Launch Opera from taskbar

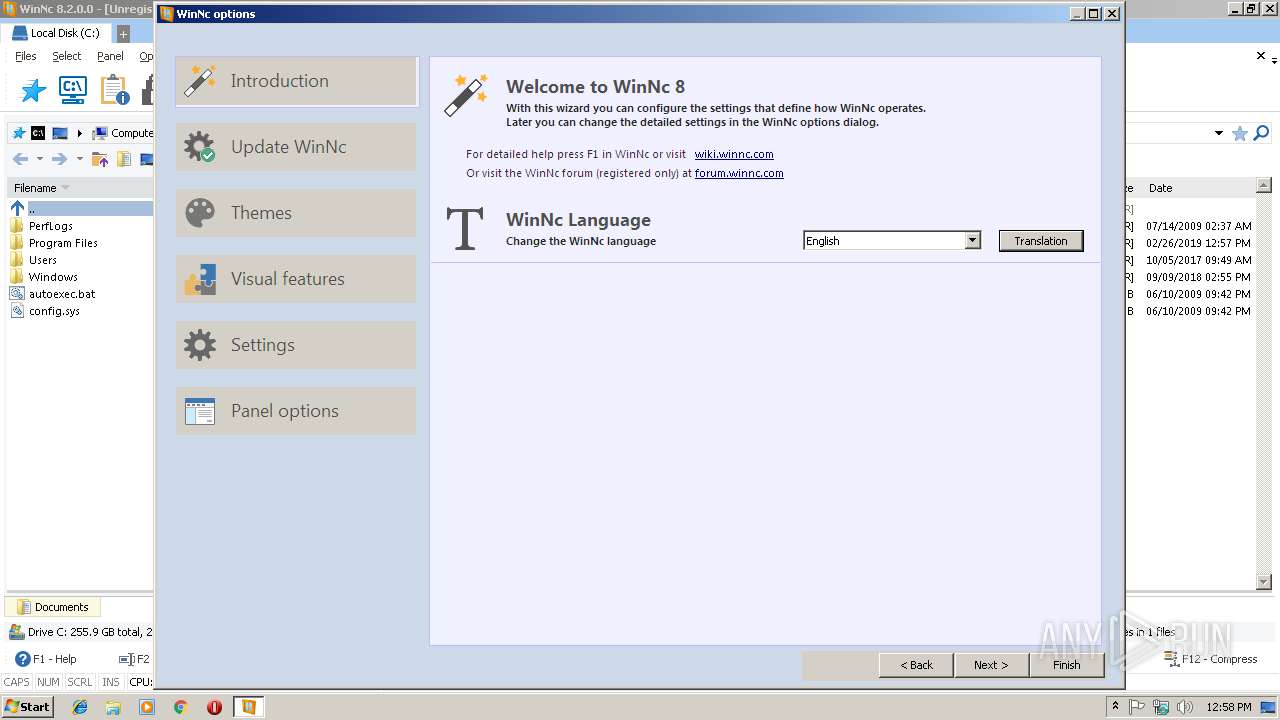214,707
